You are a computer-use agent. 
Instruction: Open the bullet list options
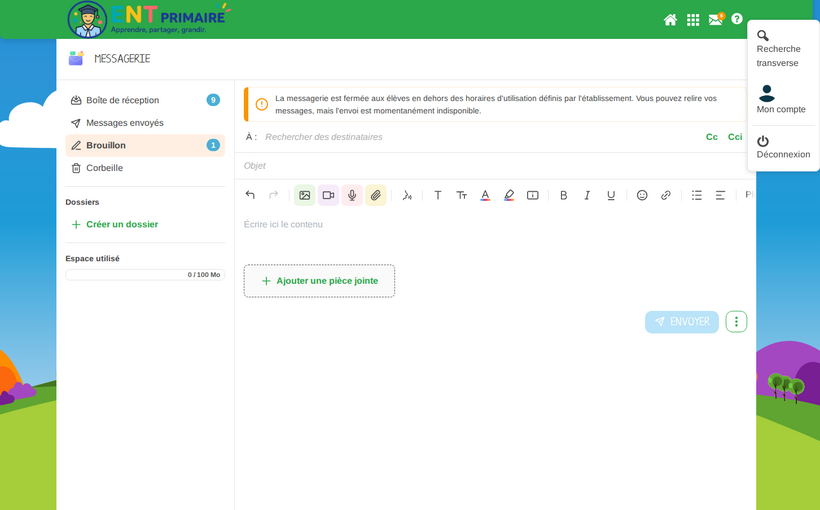697,195
